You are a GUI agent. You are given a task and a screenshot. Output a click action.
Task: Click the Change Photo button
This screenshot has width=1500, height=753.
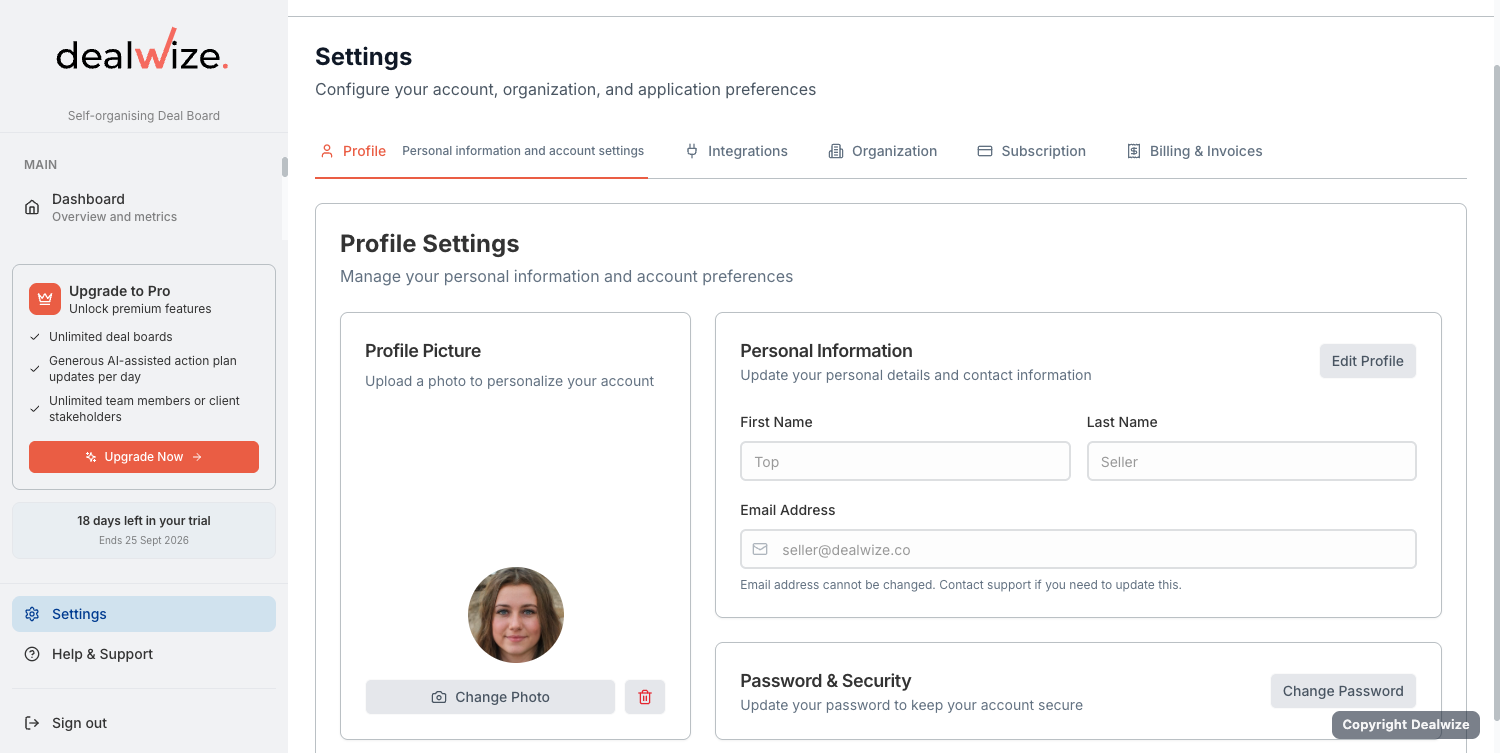[x=490, y=697]
